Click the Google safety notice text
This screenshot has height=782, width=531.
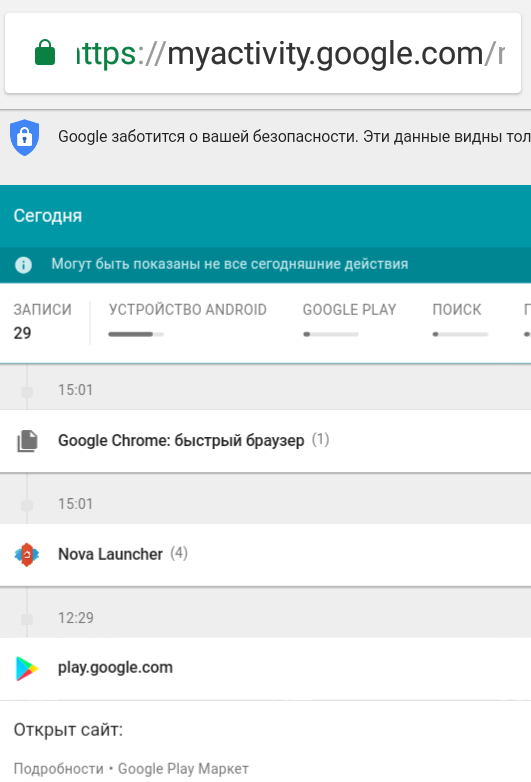coord(294,137)
